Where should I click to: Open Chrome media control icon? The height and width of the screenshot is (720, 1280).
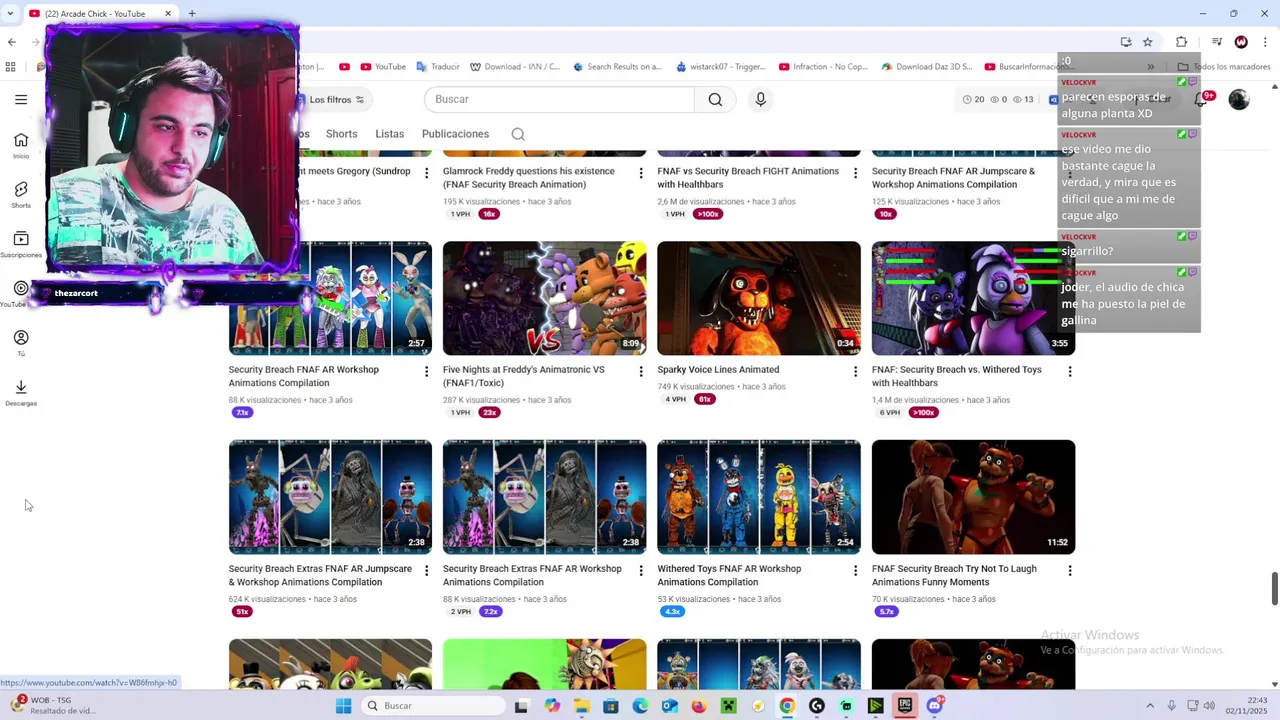point(1216,42)
